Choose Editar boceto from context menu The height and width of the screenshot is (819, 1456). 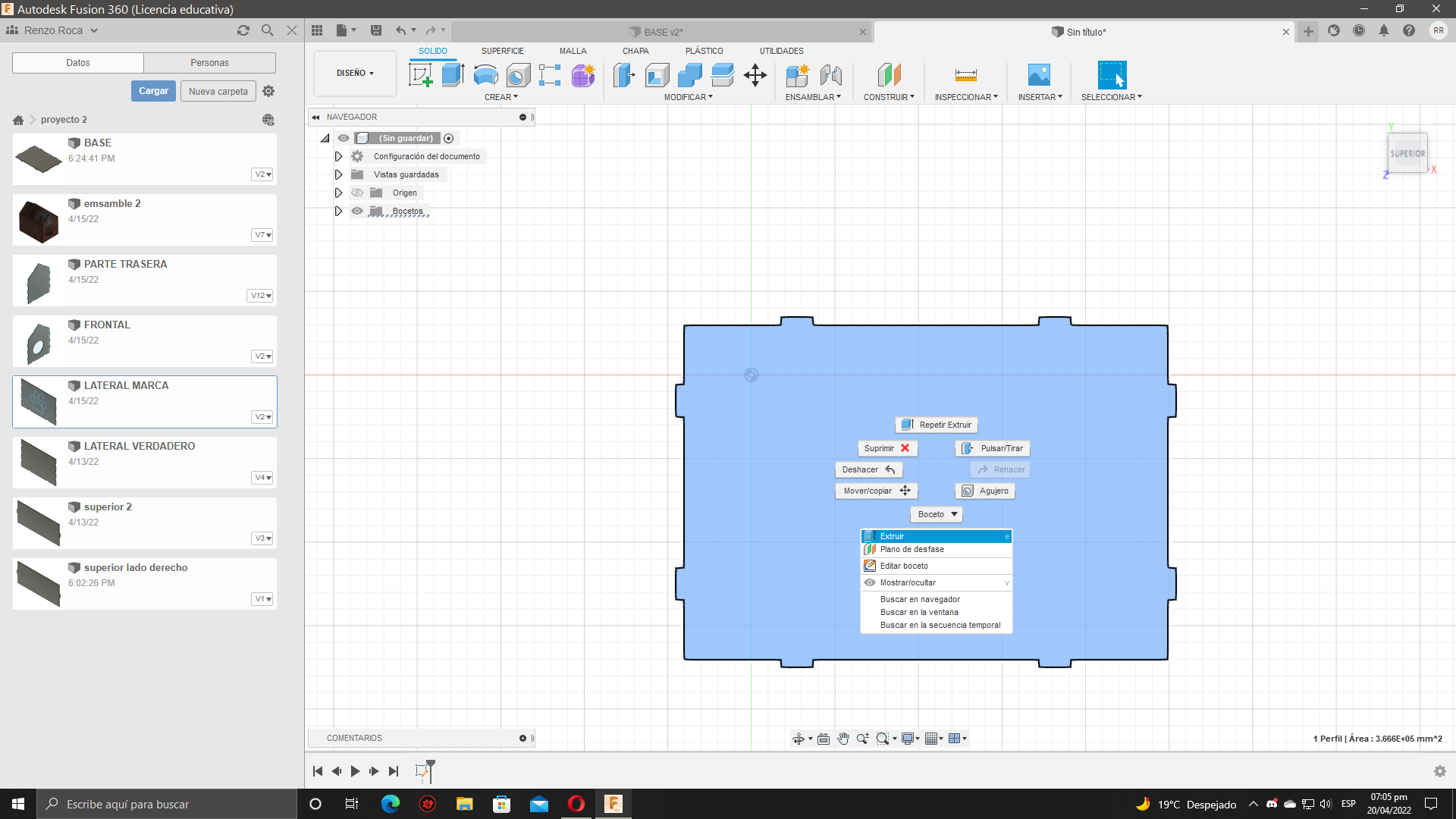[x=904, y=566]
